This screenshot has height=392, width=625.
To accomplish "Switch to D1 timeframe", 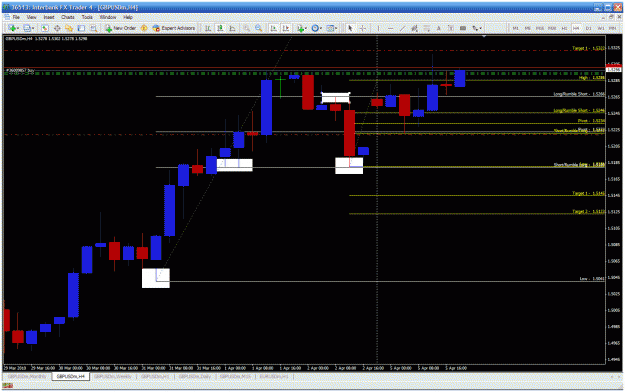I will pyautogui.click(x=589, y=28).
